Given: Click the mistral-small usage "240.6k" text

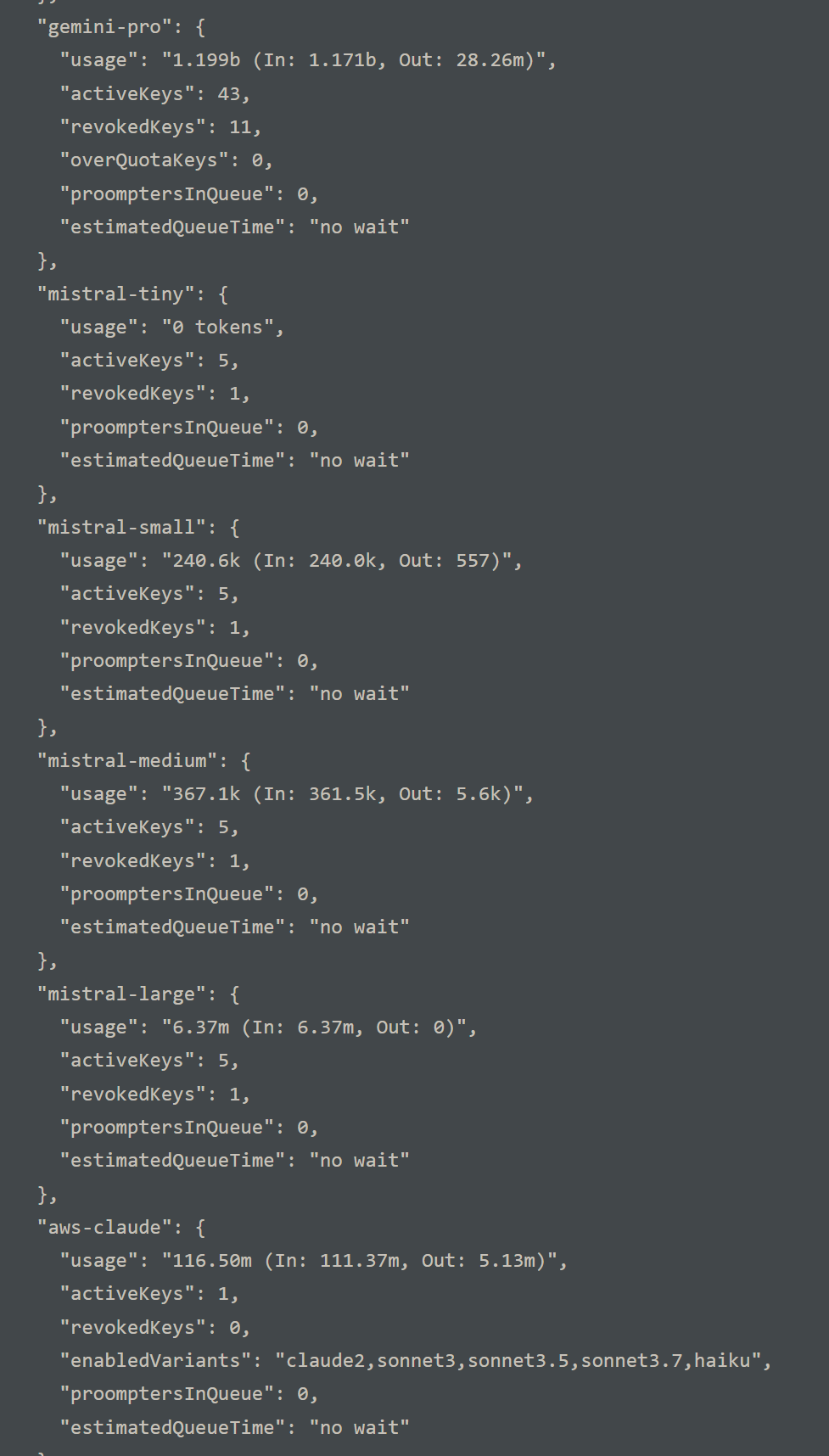Looking at the screenshot, I should pos(206,561).
